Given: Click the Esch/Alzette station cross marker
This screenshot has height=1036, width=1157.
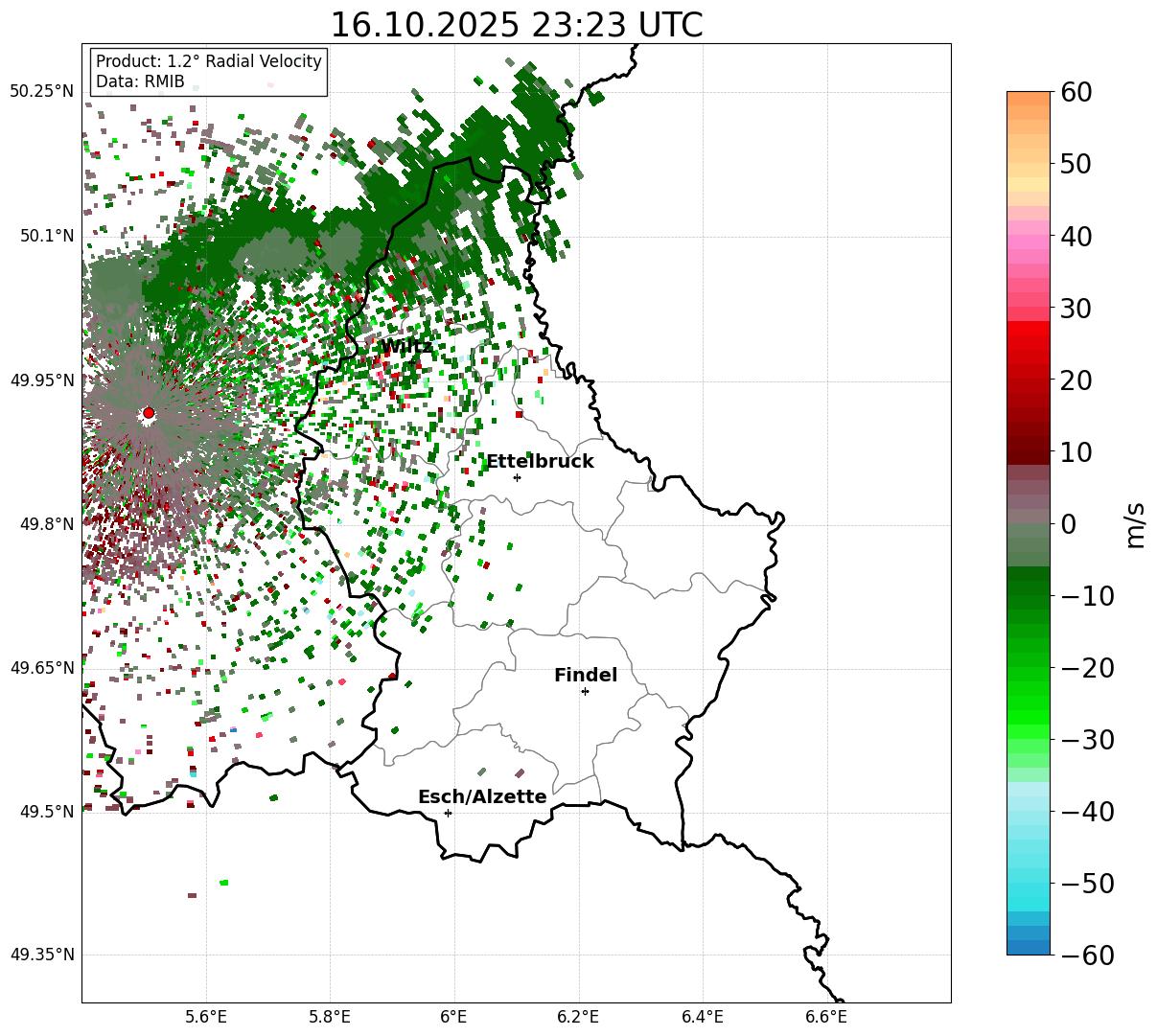Looking at the screenshot, I should [x=448, y=813].
